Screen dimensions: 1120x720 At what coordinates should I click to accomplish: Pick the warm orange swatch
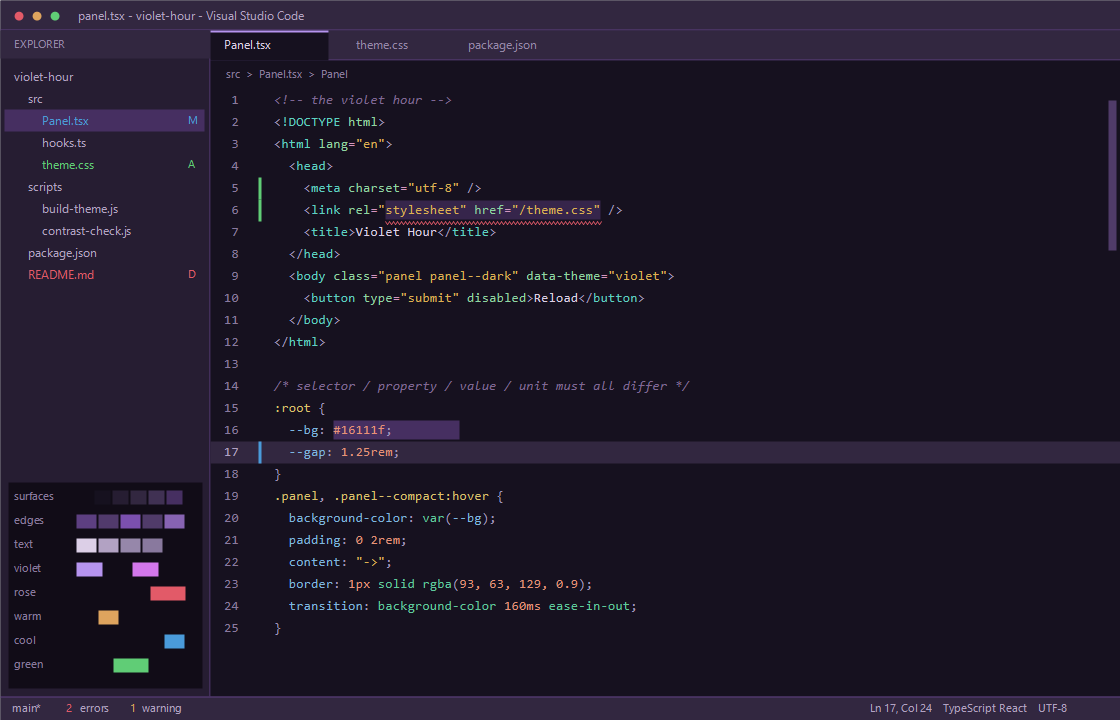tap(109, 617)
